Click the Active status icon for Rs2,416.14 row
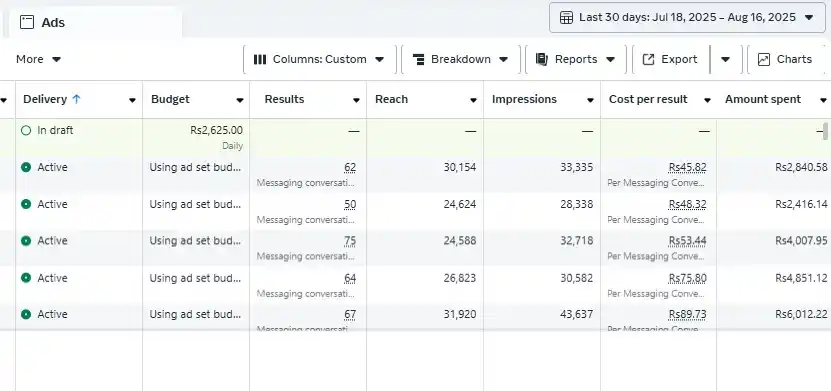Image resolution: width=831 pixels, height=391 pixels. 26,204
